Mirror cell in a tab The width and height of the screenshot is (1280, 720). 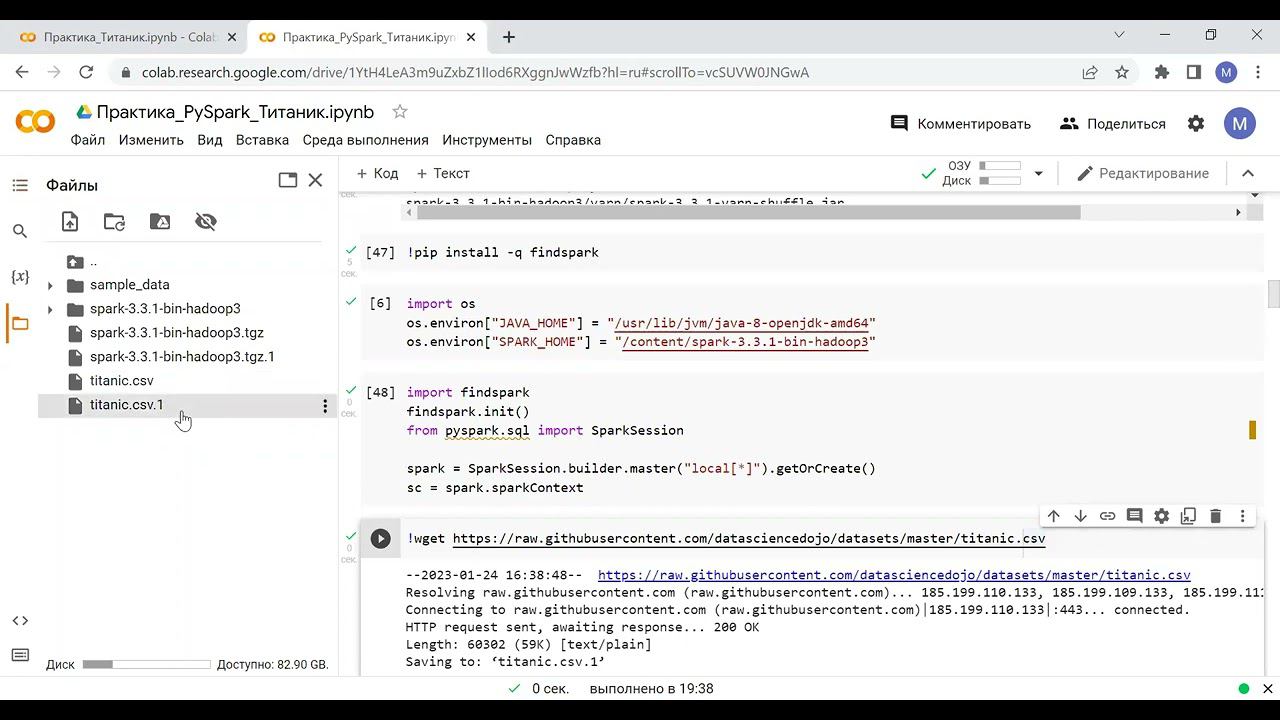[1188, 516]
